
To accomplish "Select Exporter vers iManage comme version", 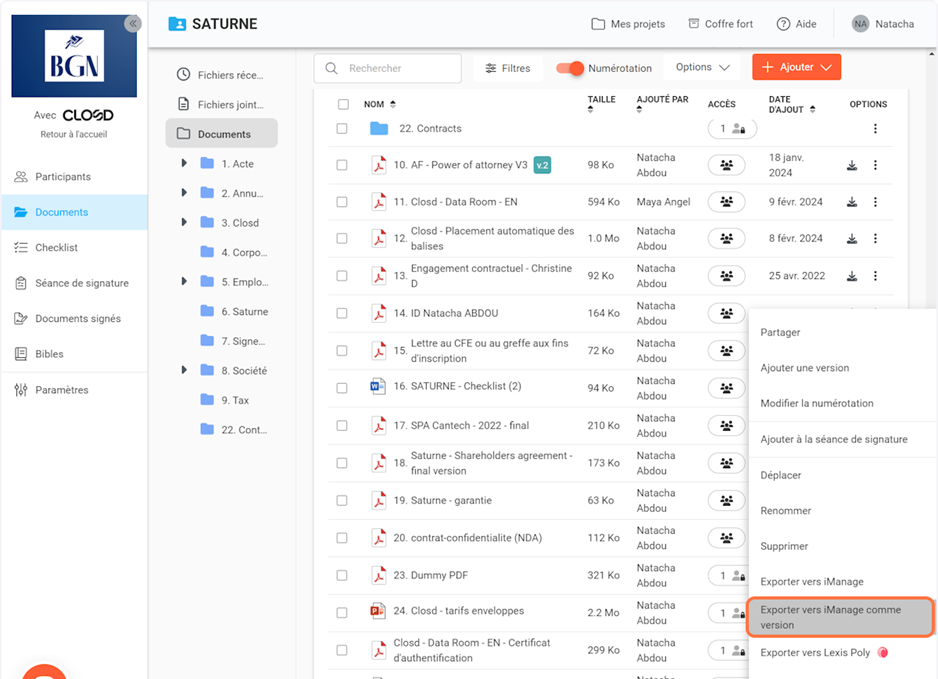I will (x=840, y=617).
